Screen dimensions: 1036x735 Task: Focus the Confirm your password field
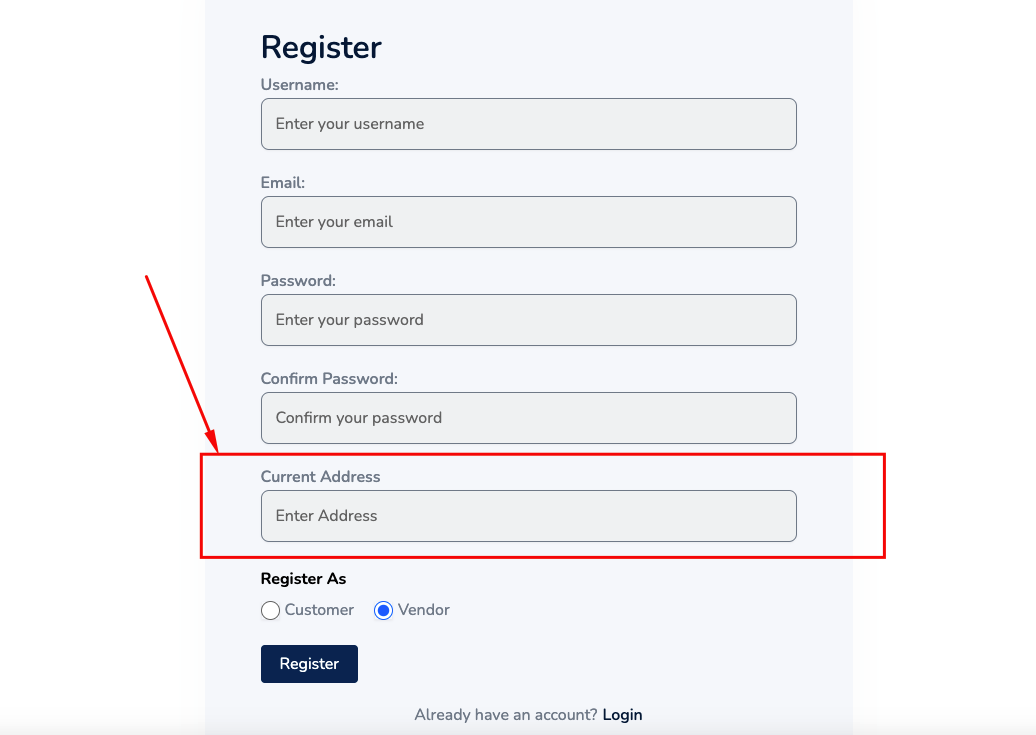tap(528, 418)
